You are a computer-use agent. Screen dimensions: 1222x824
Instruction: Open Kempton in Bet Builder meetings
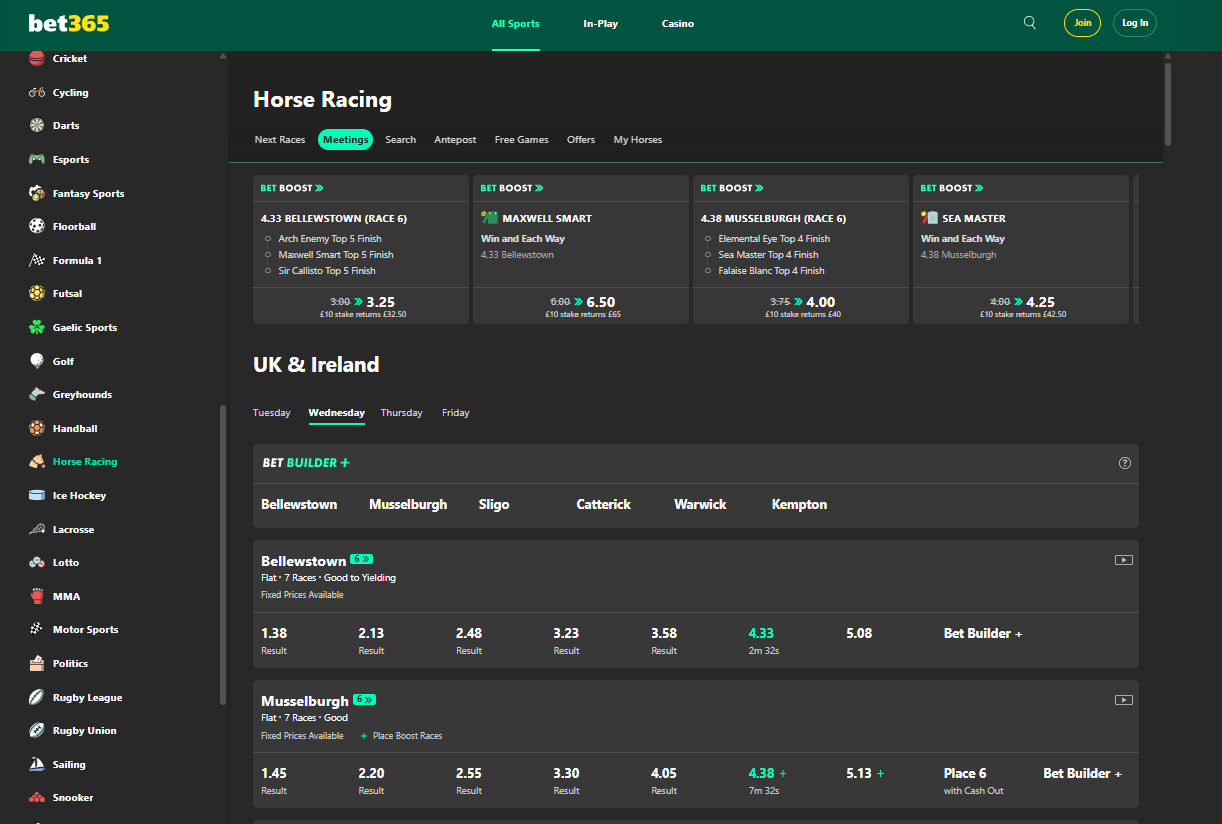coord(799,505)
